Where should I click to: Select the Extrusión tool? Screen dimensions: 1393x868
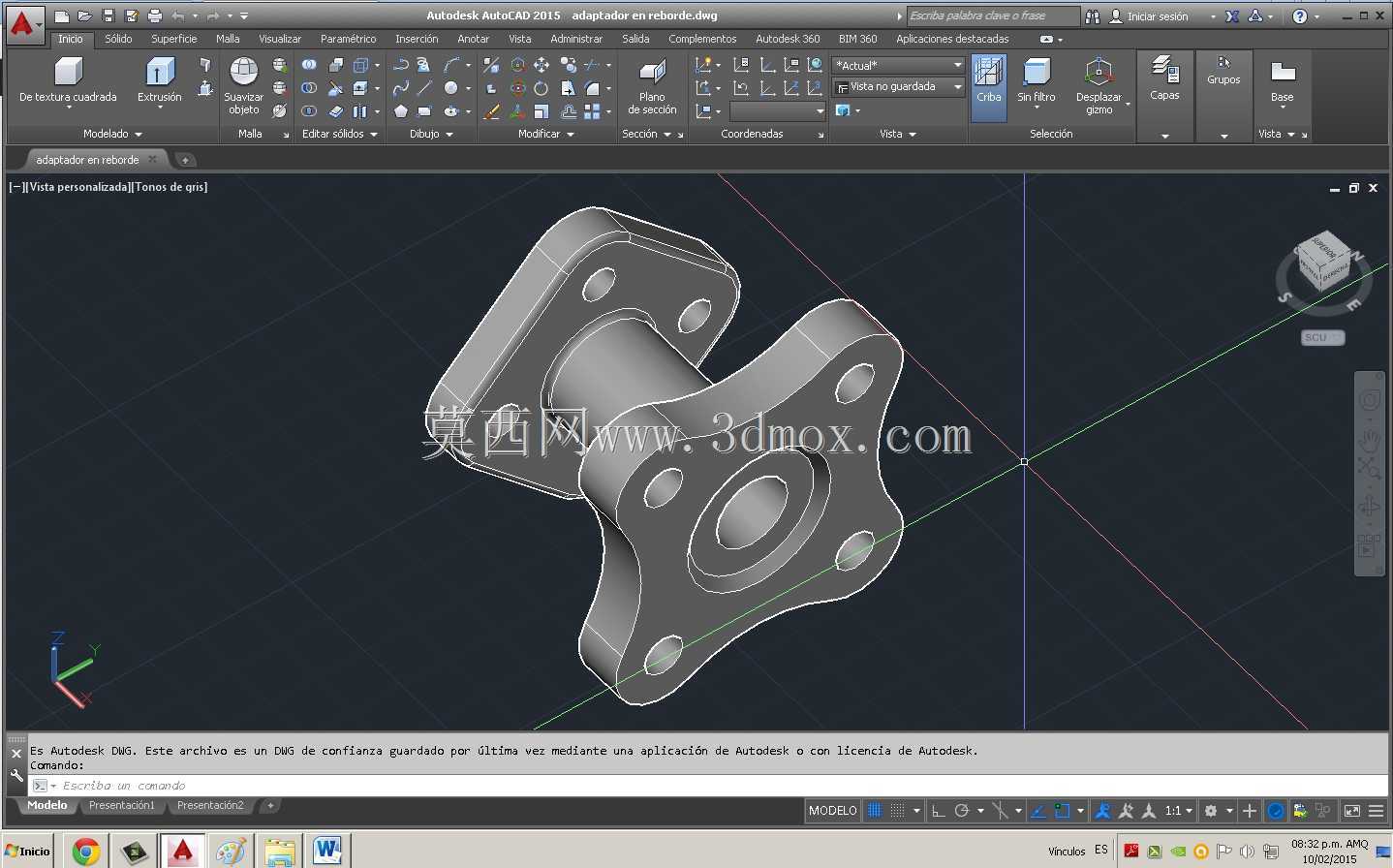pos(159,79)
